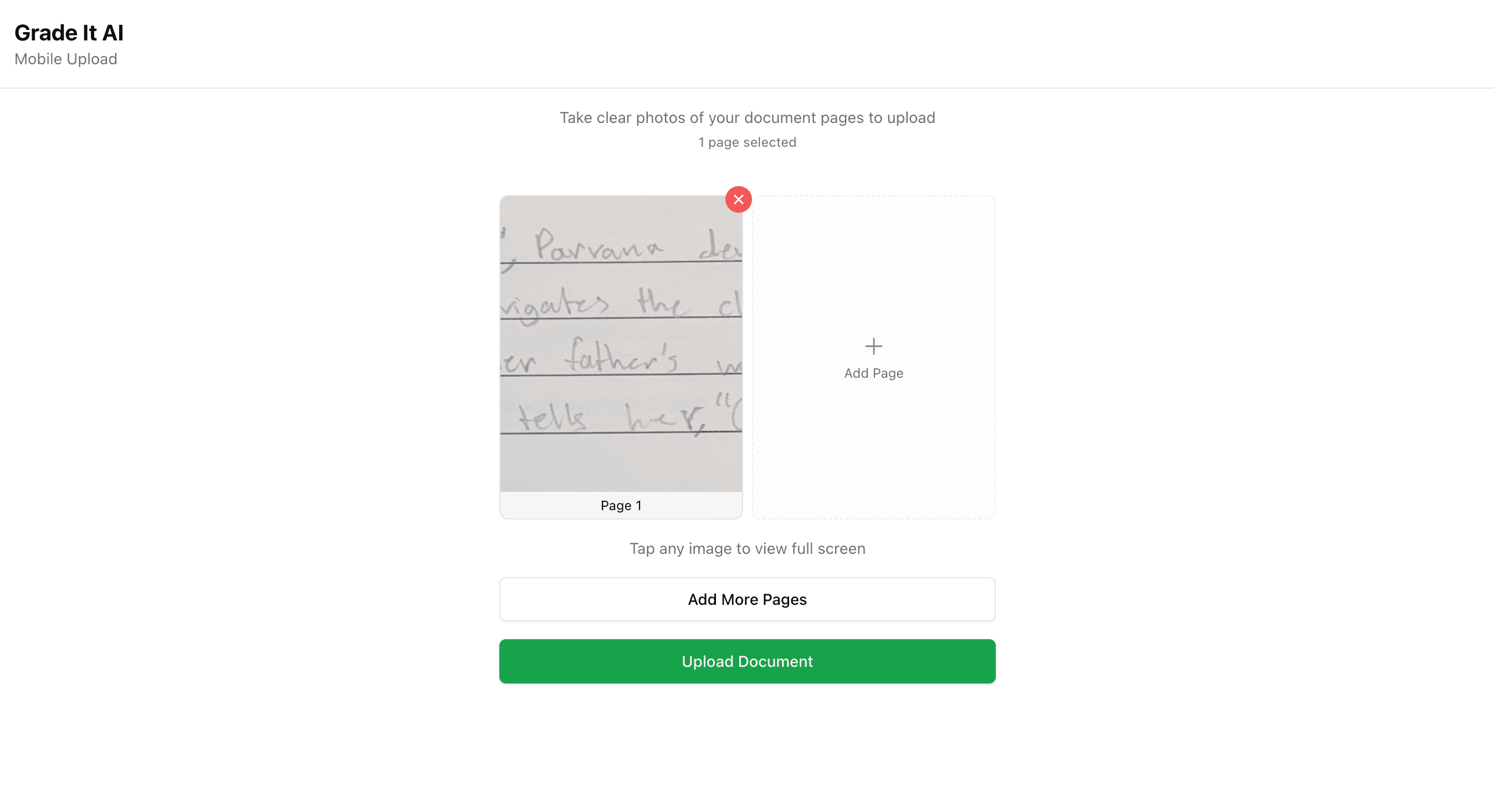1494x812 pixels.
Task: Click the Grade It AI title
Action: 69,33
